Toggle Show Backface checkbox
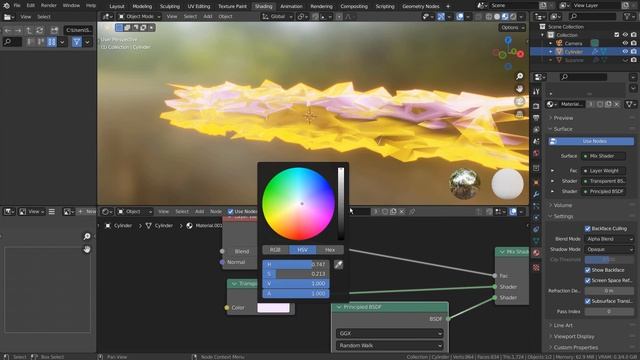The width and height of the screenshot is (640, 360). [587, 270]
